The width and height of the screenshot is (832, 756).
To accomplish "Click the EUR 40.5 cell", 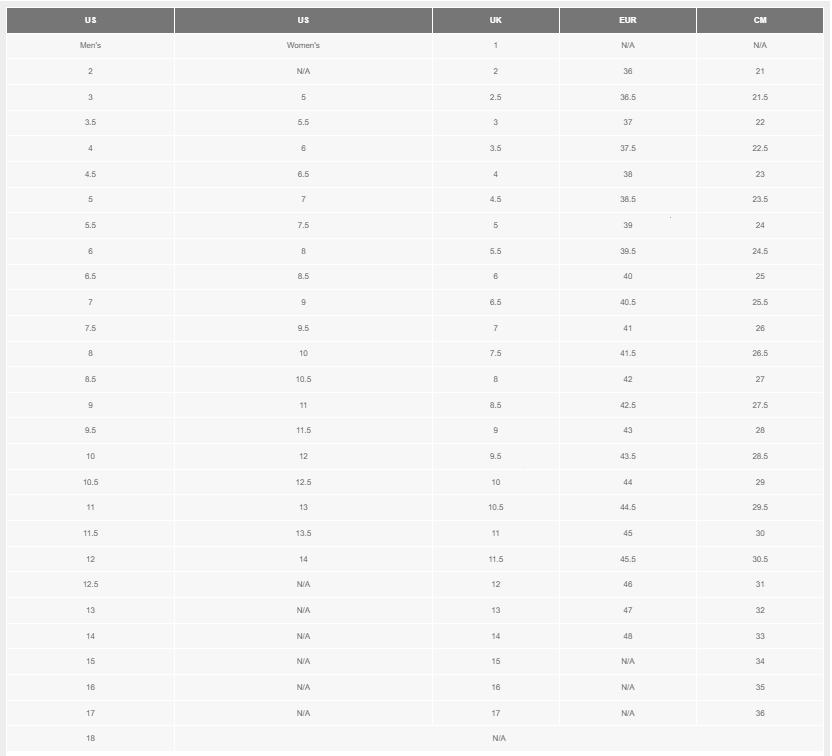I will 627,302.
